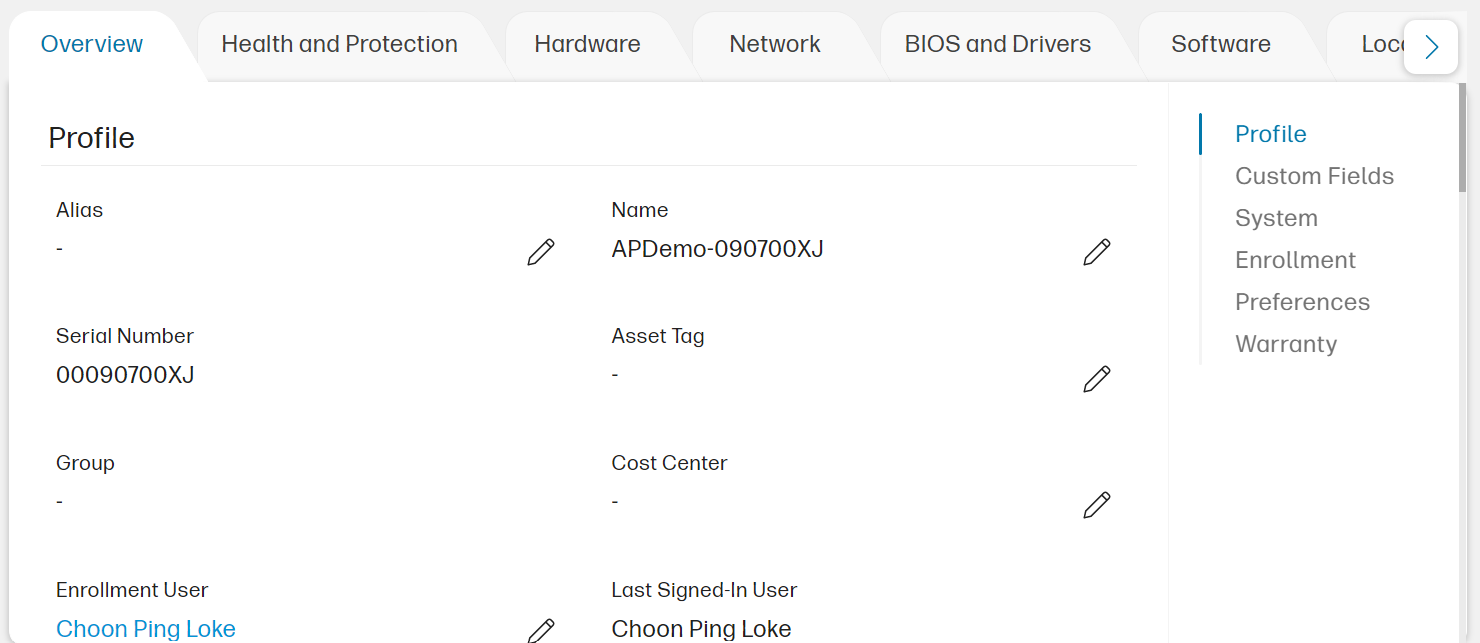Open Choon Ping Loke enrollment user link
Viewport: 1480px width, 643px height.
point(146,629)
